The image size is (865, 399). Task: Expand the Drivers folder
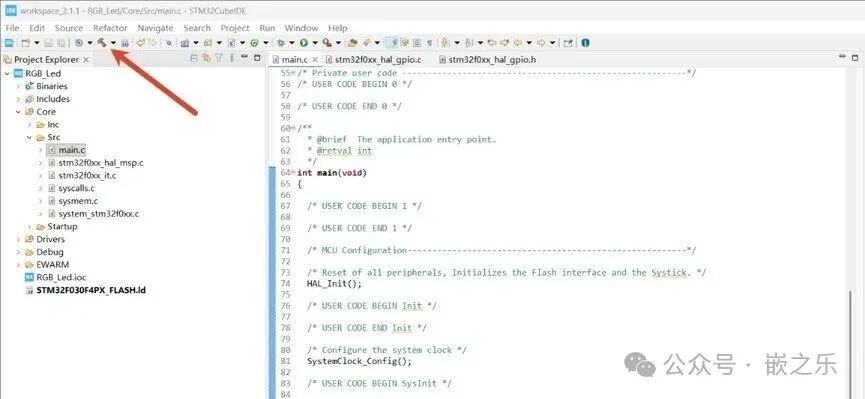click(x=18, y=240)
